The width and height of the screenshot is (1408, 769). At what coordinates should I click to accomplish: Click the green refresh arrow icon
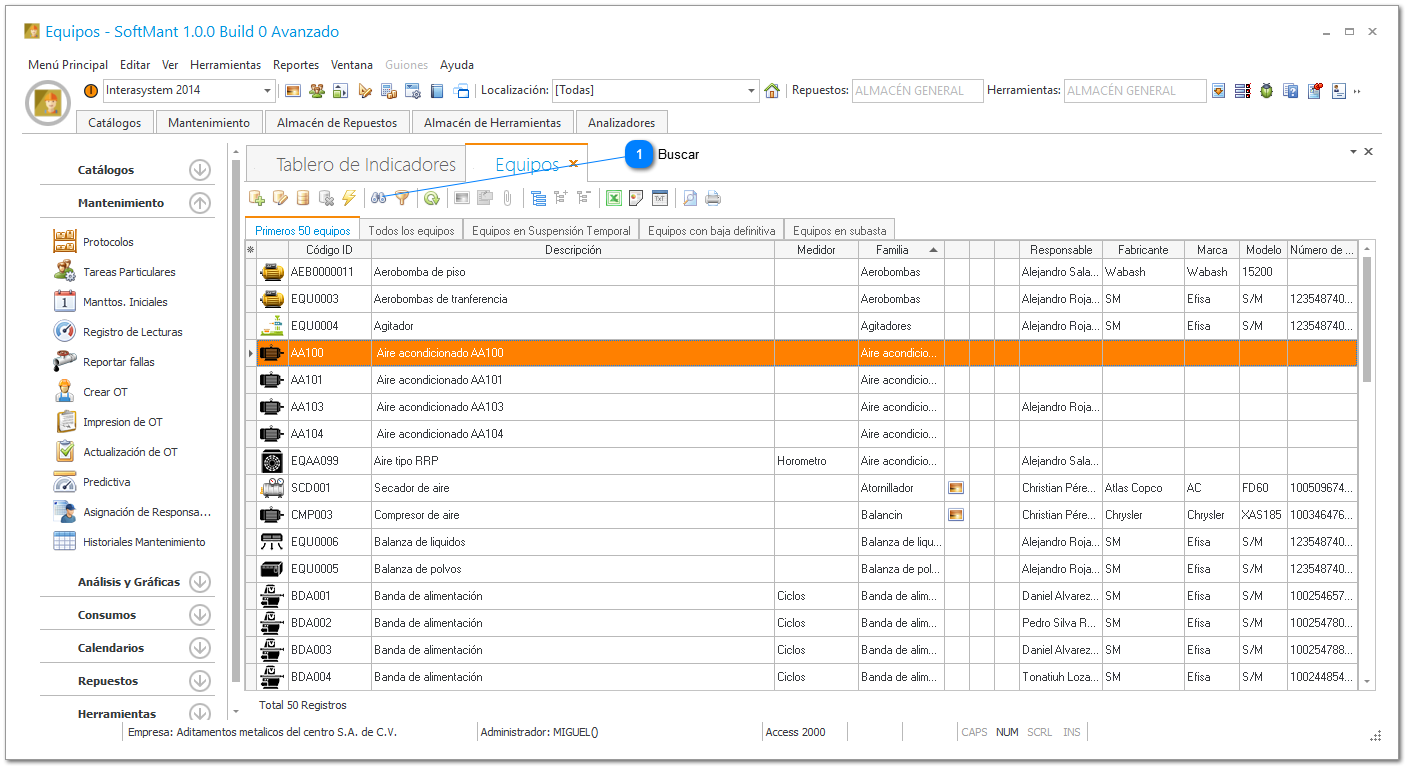(431, 198)
